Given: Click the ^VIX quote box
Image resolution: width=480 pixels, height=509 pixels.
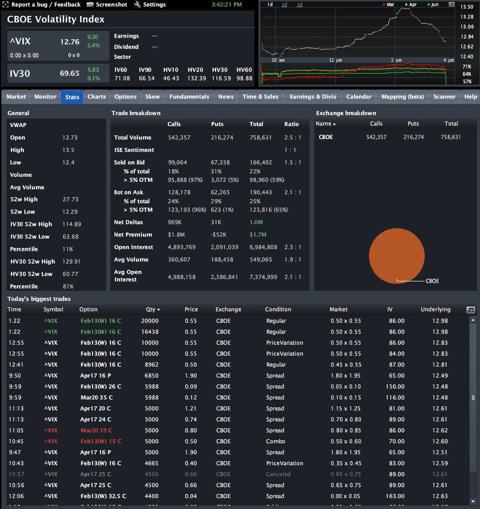Looking at the screenshot, I should [x=58, y=46].
